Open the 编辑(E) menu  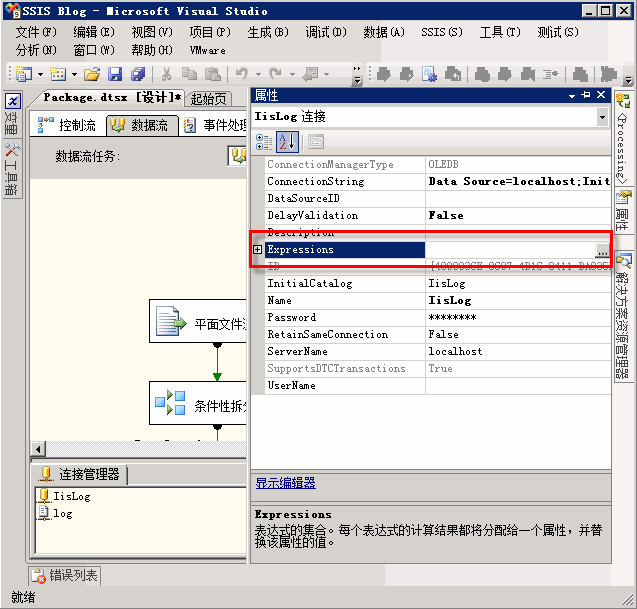click(x=94, y=32)
